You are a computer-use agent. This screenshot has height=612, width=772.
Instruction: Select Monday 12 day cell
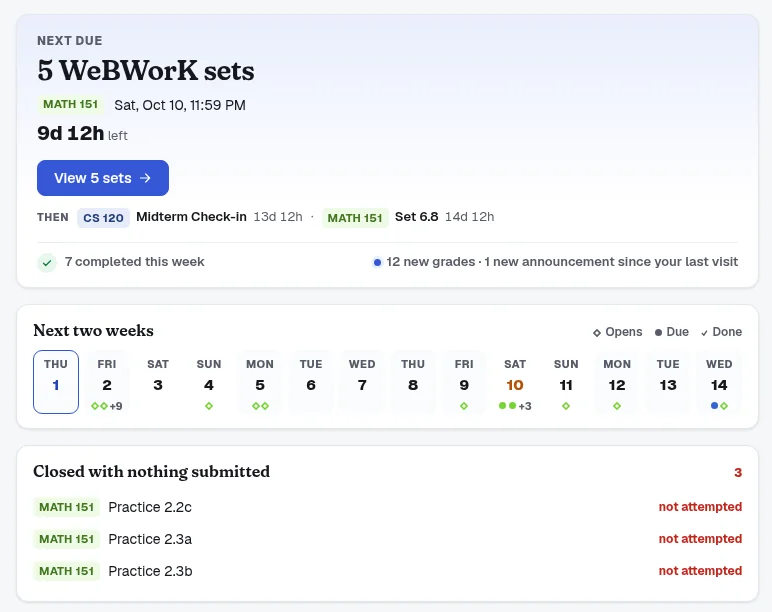point(617,382)
